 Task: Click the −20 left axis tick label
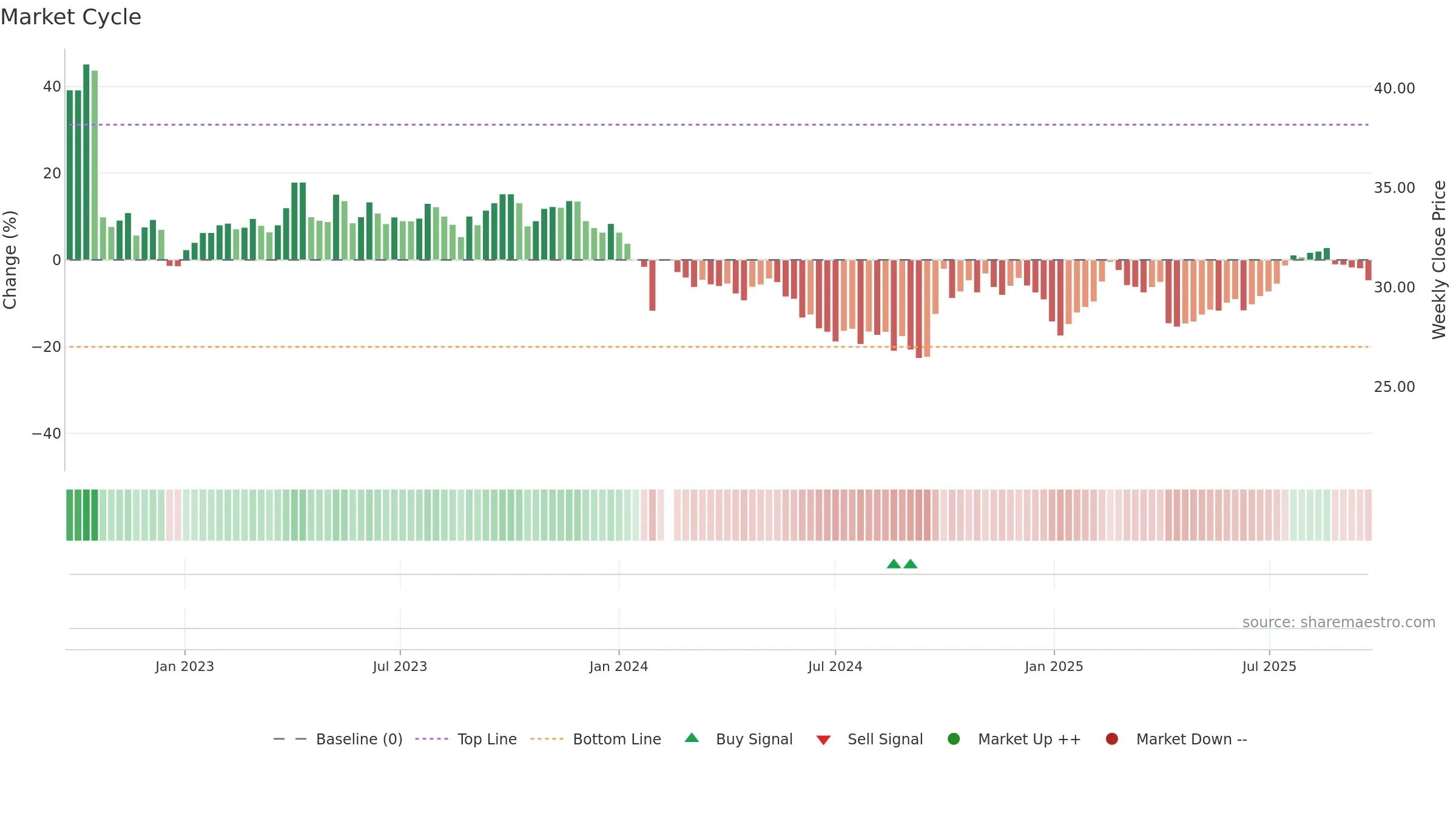(47, 347)
